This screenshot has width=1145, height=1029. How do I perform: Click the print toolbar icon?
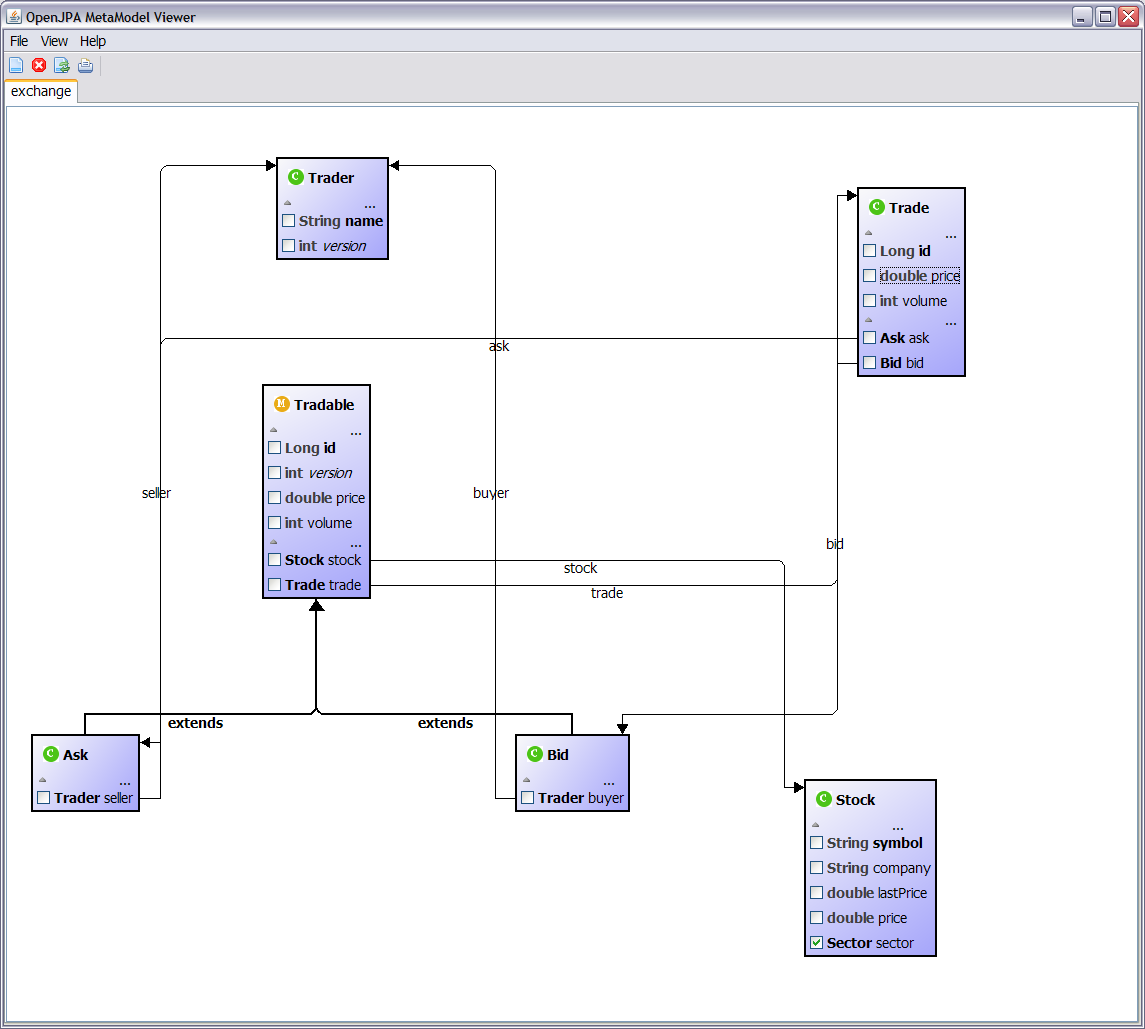(85, 66)
